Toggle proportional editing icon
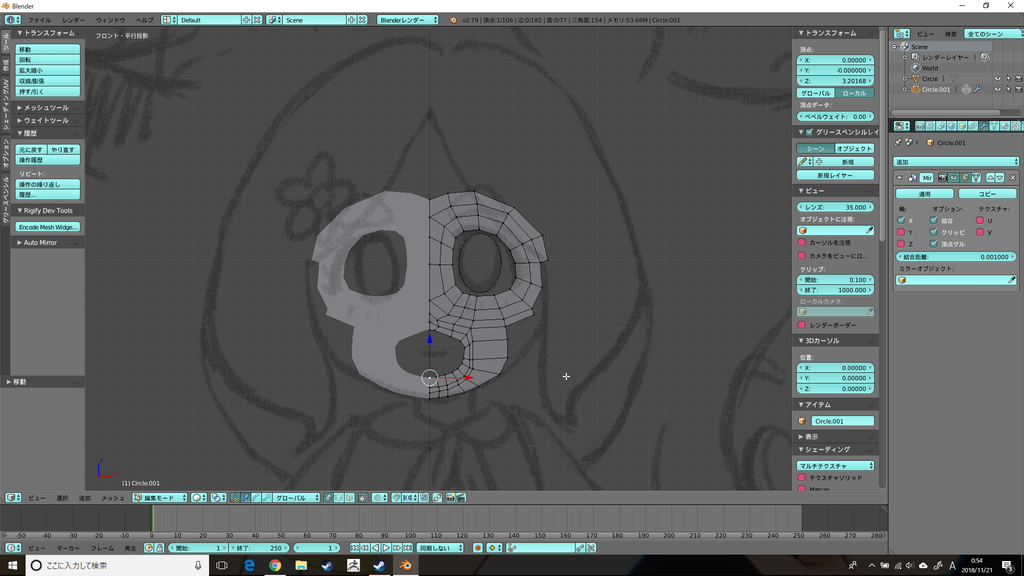 coord(379,498)
